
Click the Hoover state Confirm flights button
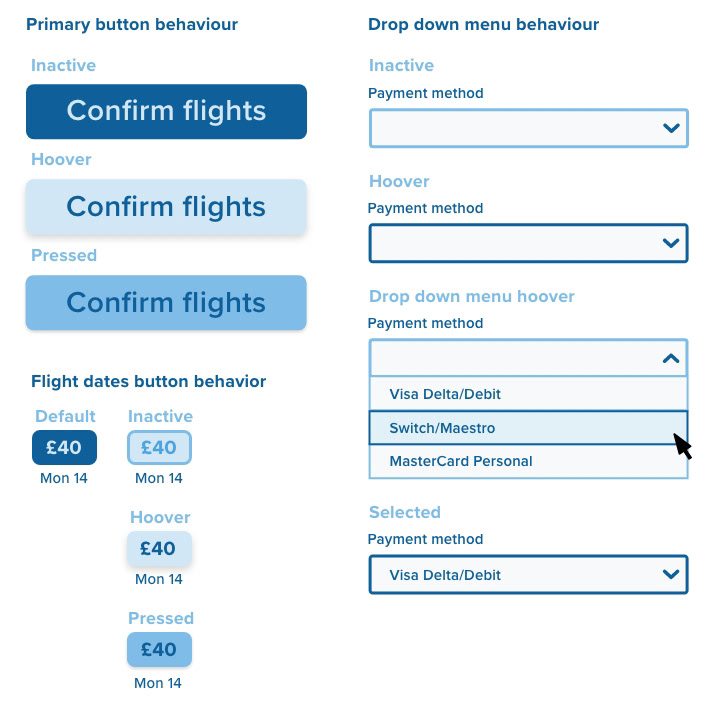click(x=166, y=207)
